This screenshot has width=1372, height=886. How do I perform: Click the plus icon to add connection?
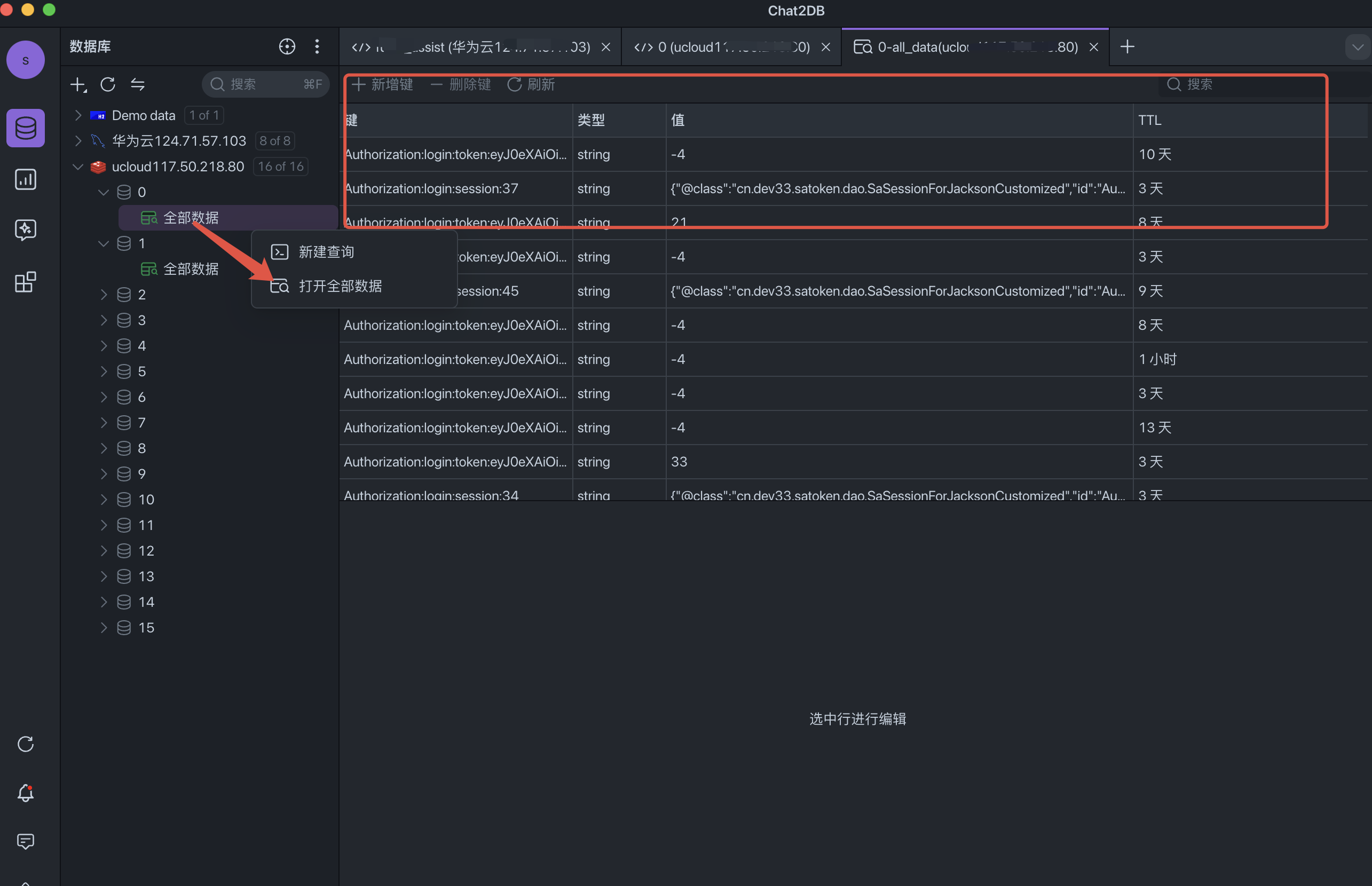click(x=78, y=84)
